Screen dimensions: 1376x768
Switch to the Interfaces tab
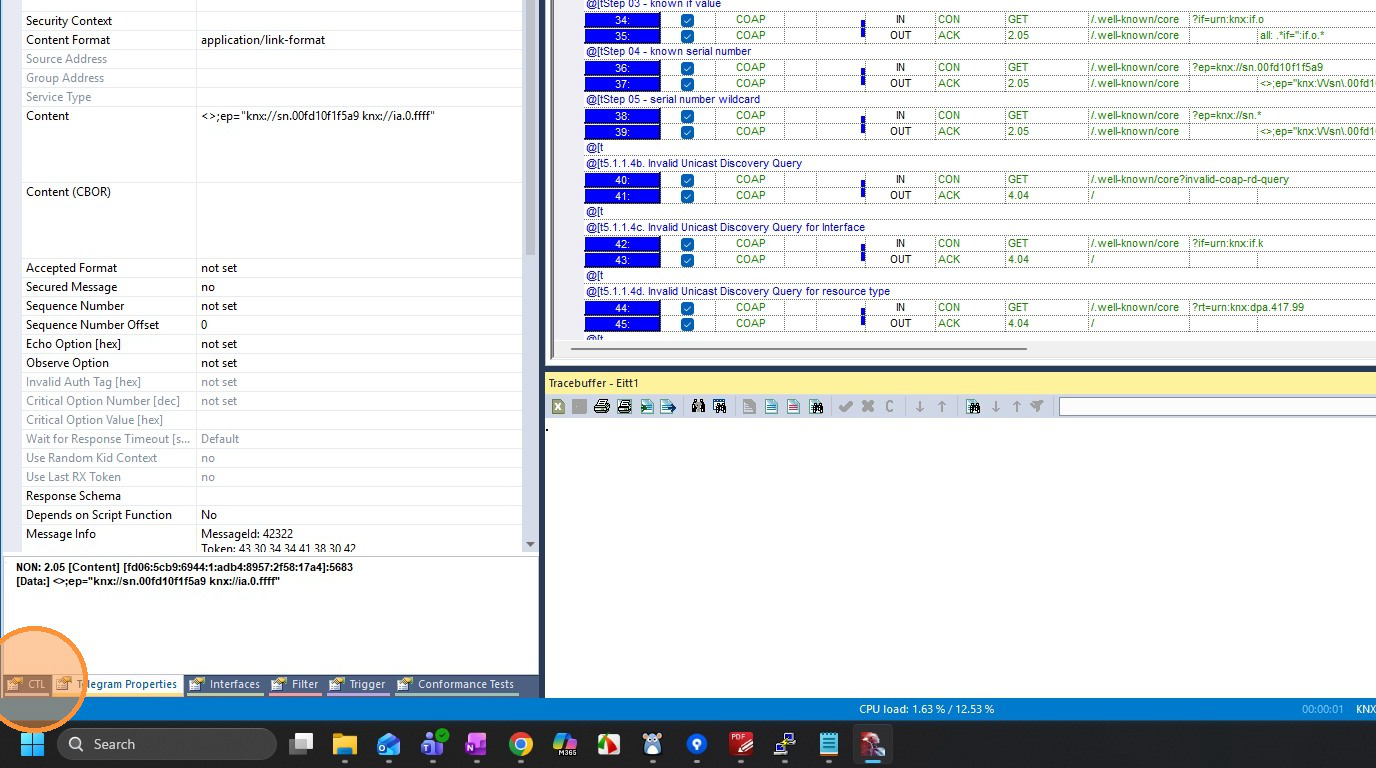pos(225,685)
